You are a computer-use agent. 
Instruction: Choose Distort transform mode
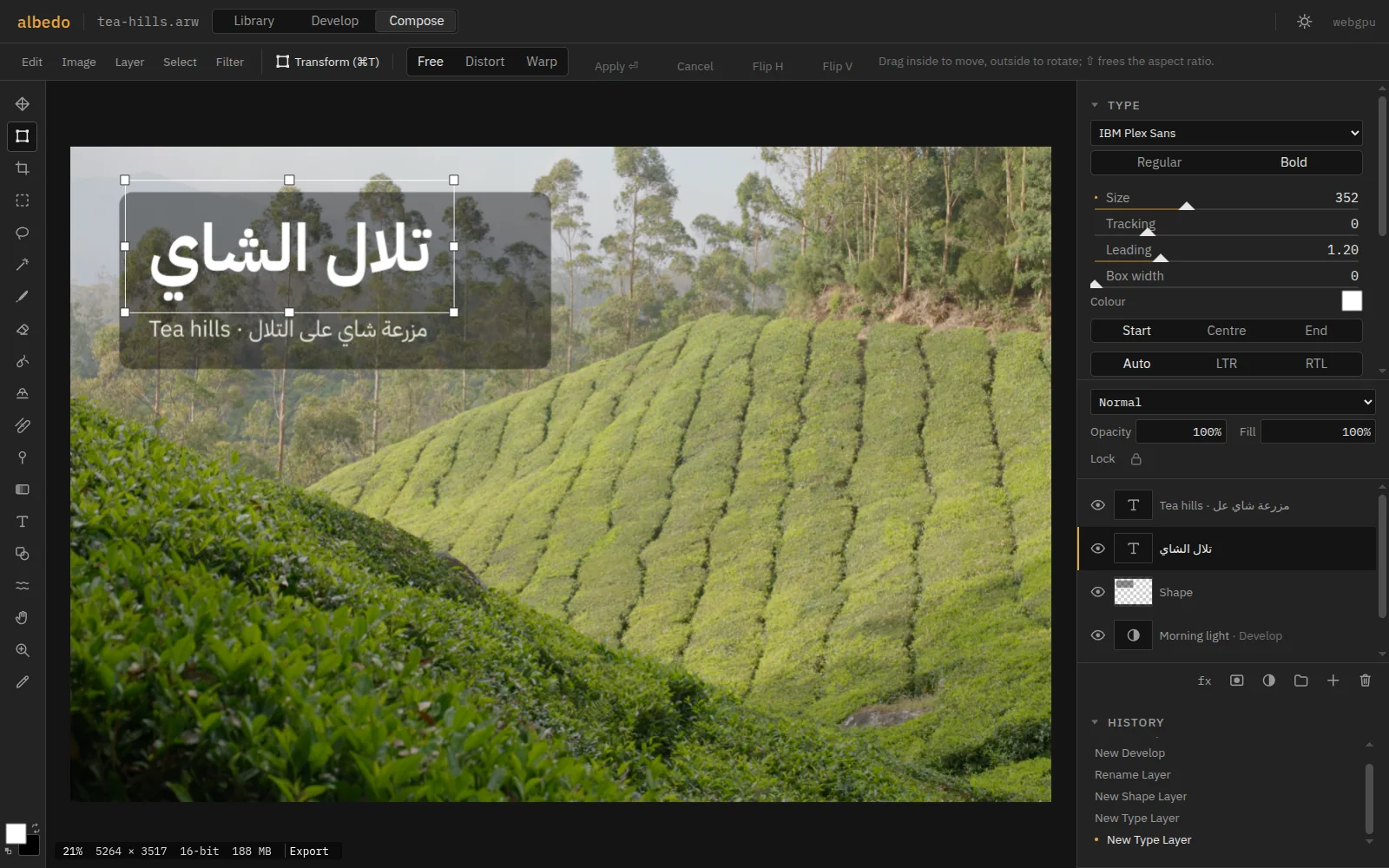pos(484,62)
